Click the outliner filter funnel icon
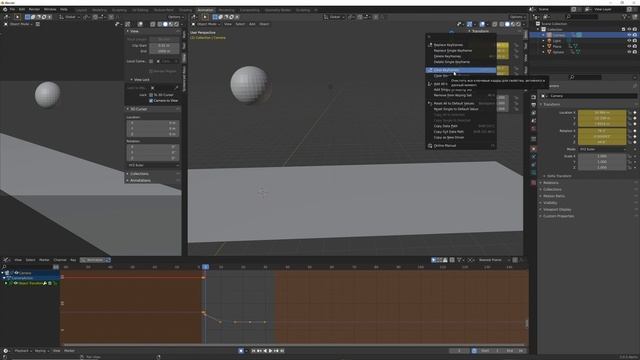The image size is (640, 360). 624,17
